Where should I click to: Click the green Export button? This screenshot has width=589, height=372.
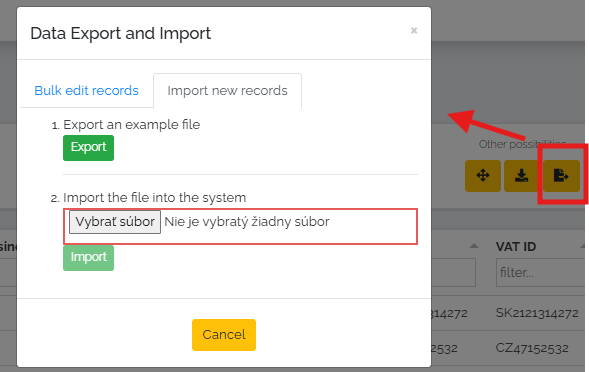pos(88,148)
